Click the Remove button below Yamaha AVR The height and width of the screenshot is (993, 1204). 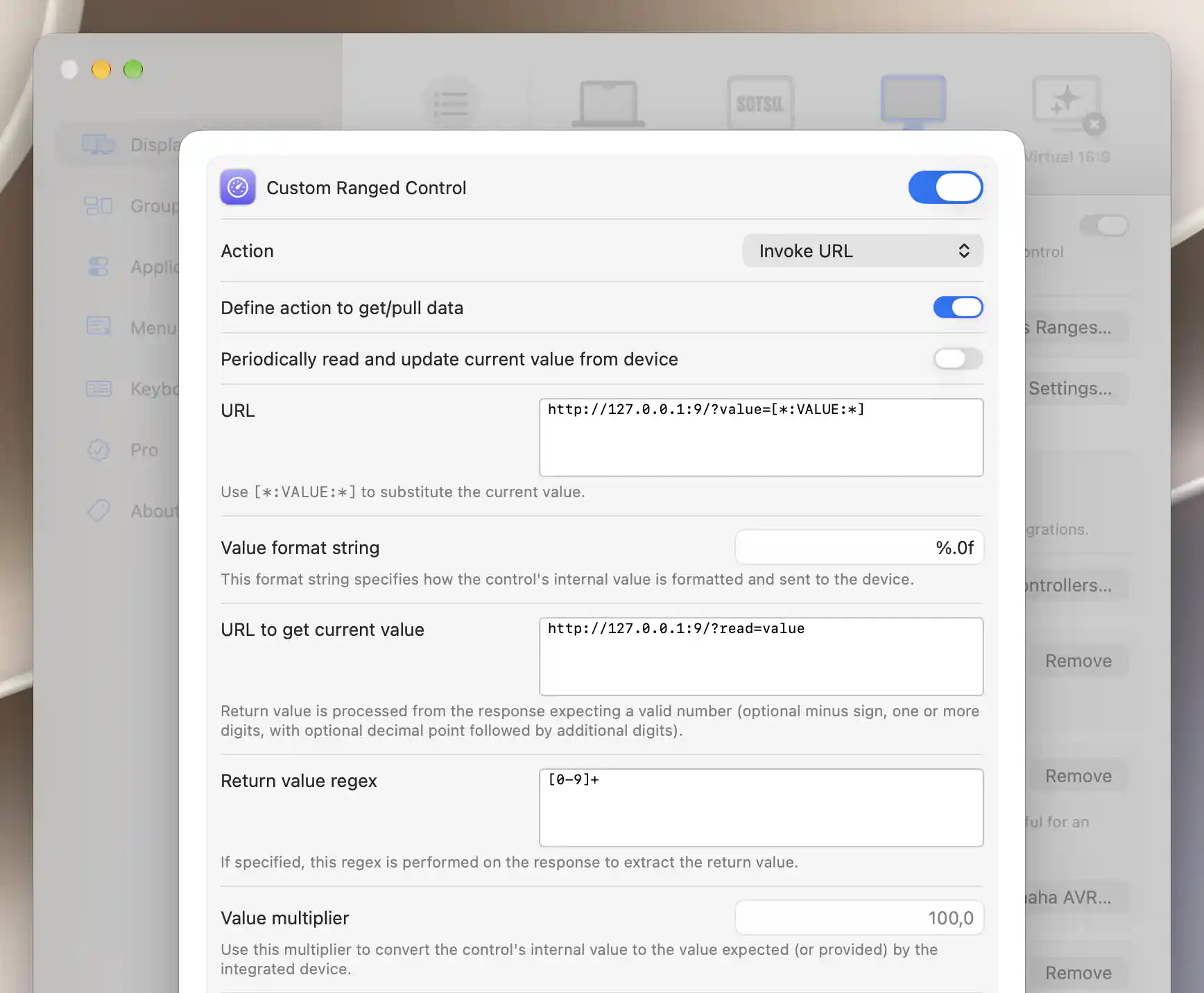1078,973
